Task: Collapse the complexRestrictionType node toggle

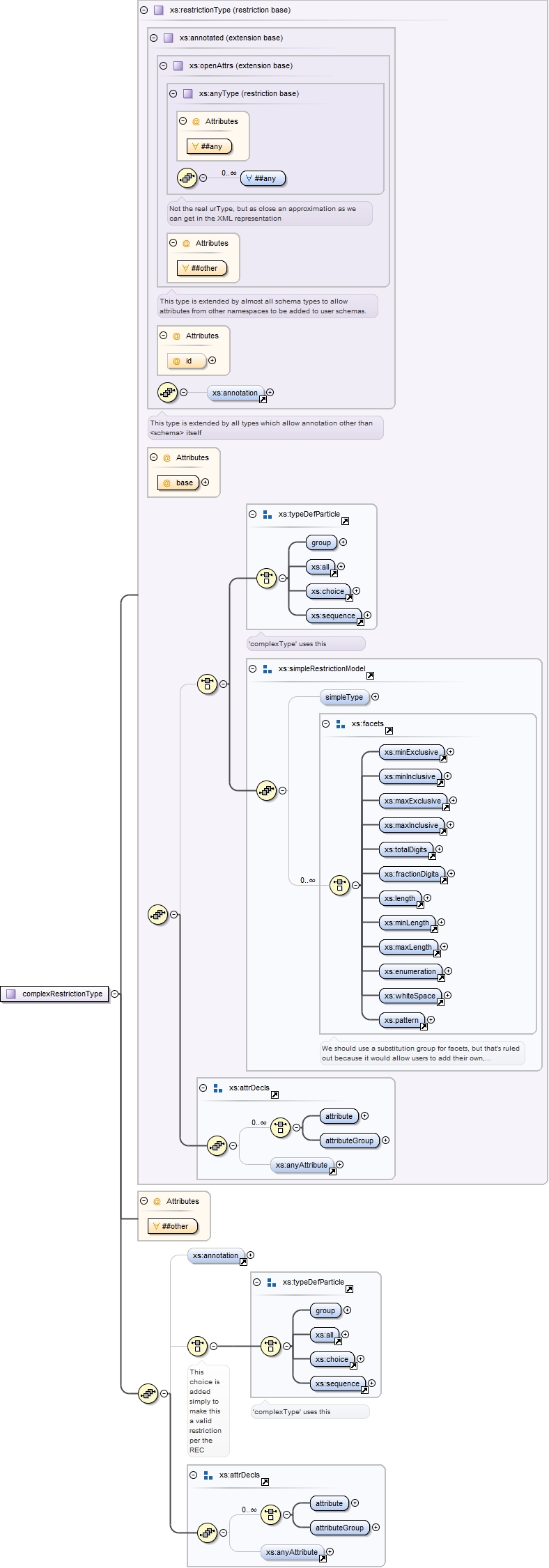Action: (x=115, y=994)
